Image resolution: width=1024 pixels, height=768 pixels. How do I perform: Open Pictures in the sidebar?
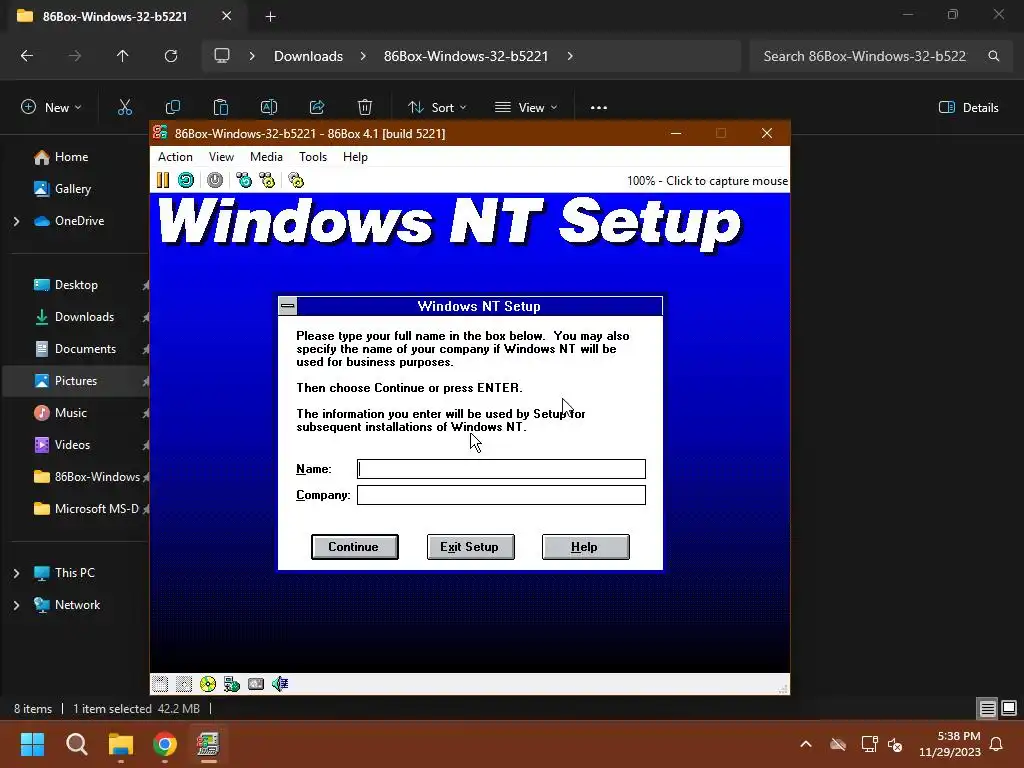coord(76,381)
